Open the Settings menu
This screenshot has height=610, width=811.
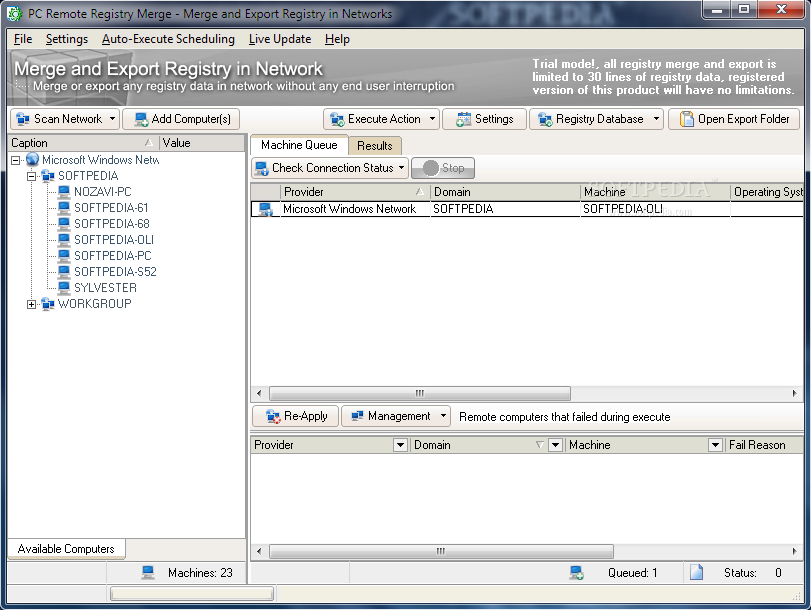click(67, 39)
